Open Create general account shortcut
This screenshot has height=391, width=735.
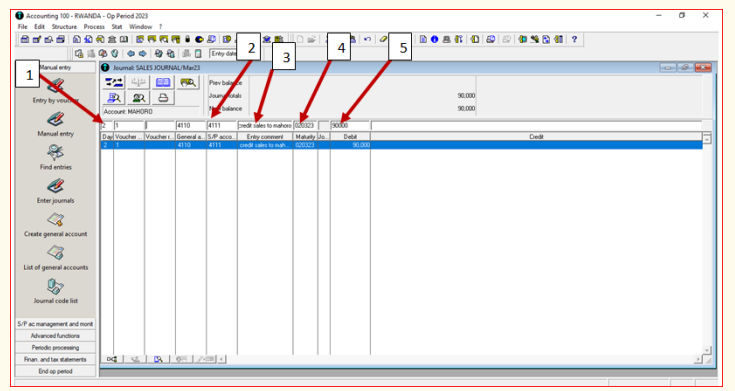coord(55,225)
